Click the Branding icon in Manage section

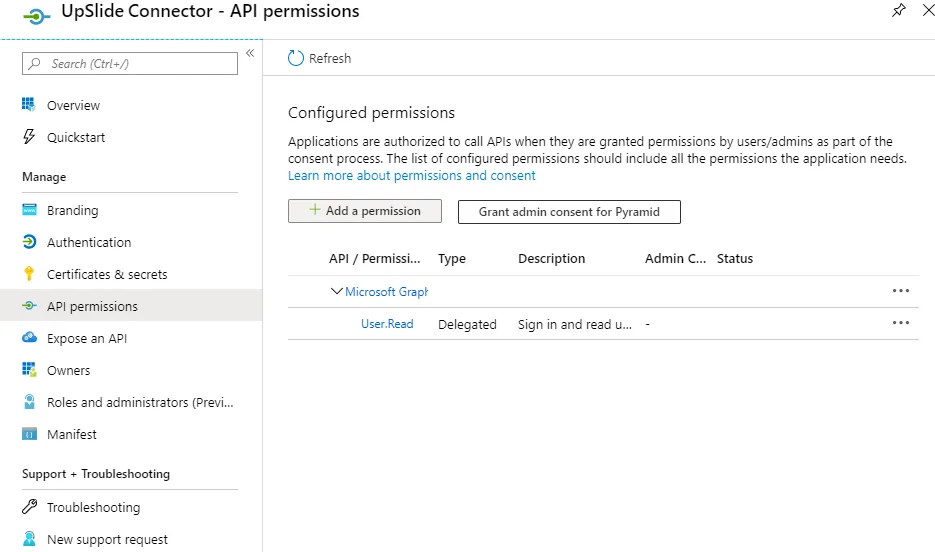point(29,210)
